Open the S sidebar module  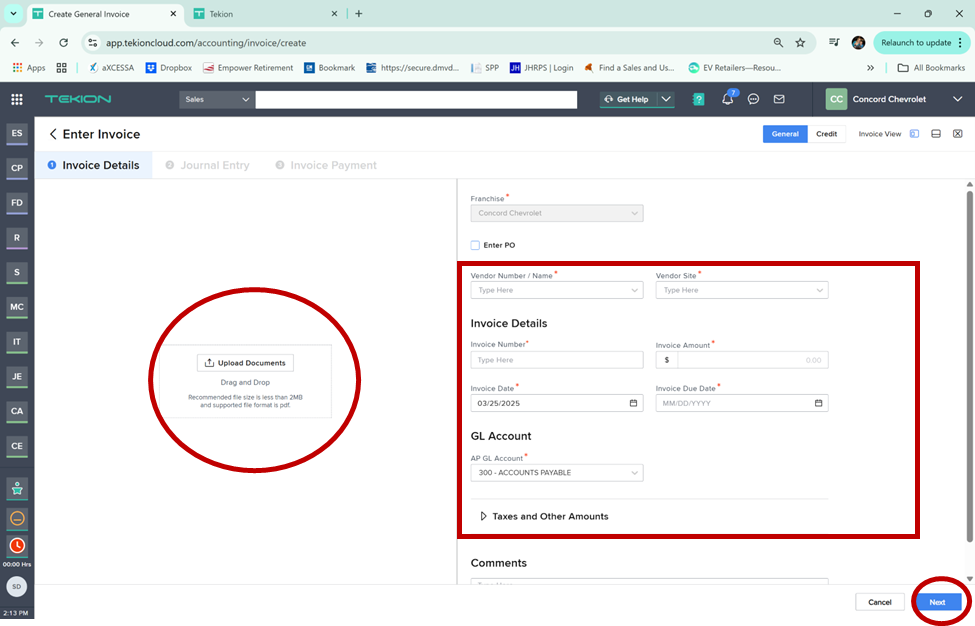click(x=17, y=272)
